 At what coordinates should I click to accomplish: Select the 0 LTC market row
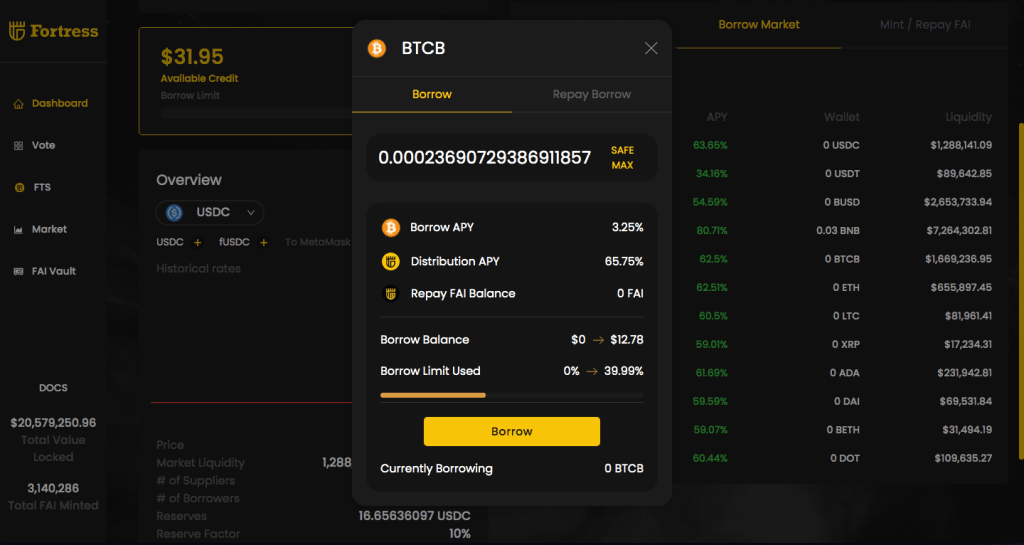pos(842,316)
